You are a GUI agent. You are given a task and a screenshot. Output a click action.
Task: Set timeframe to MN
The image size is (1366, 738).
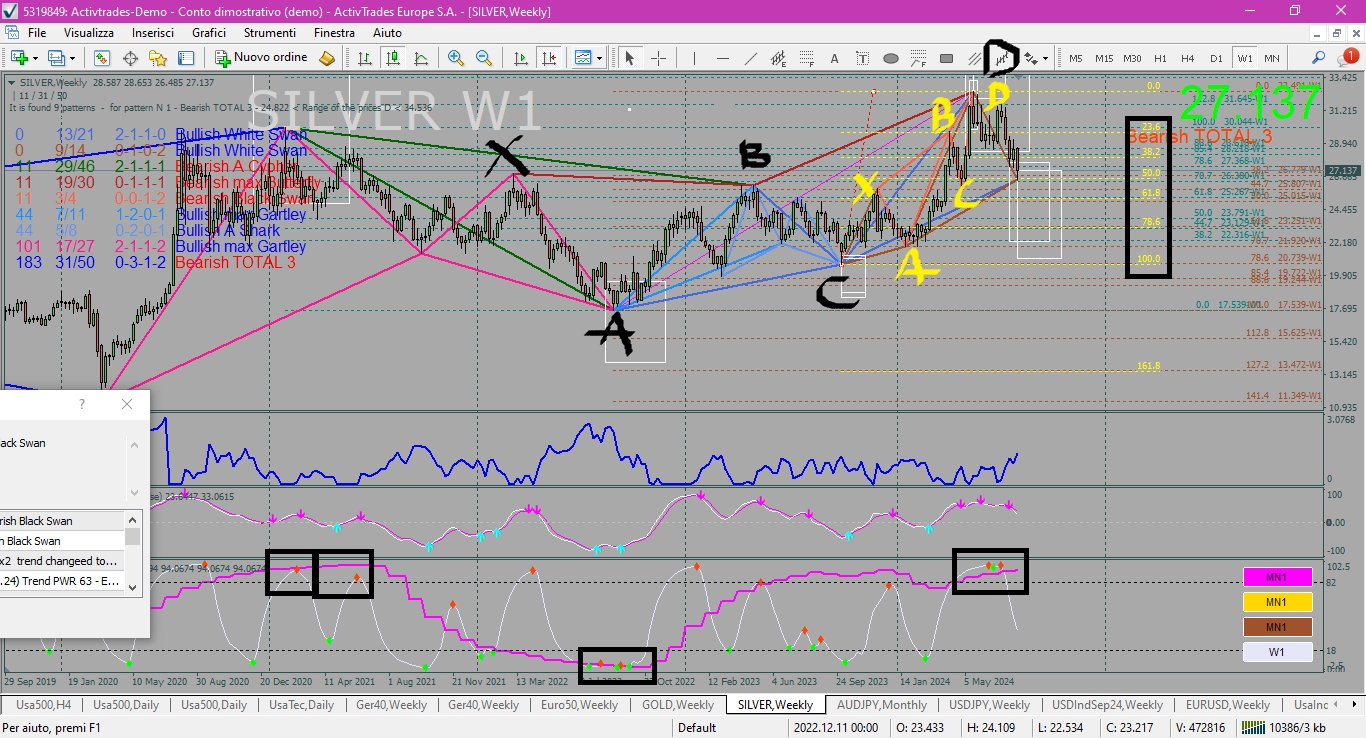[1272, 58]
